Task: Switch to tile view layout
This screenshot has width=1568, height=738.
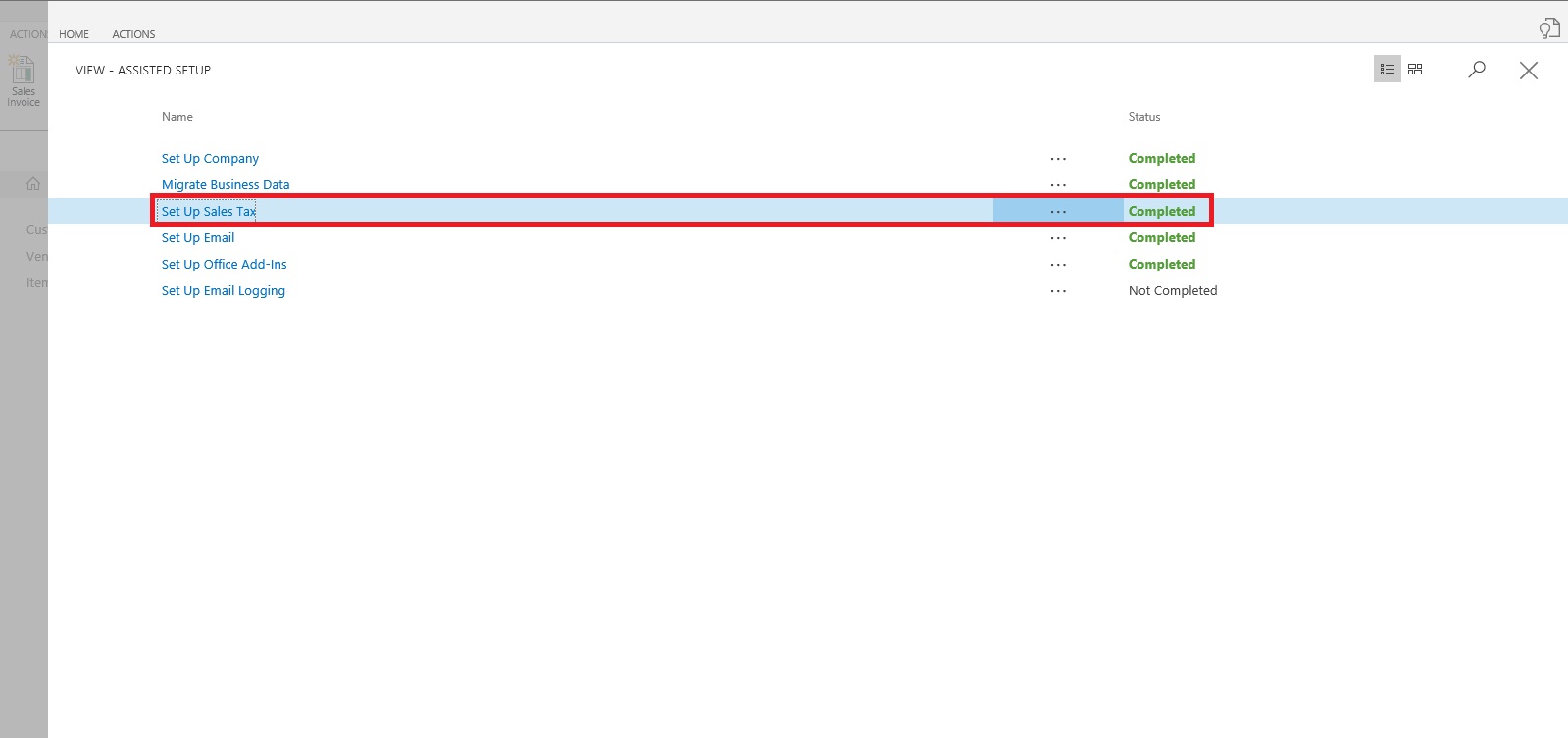Action: pos(1415,70)
